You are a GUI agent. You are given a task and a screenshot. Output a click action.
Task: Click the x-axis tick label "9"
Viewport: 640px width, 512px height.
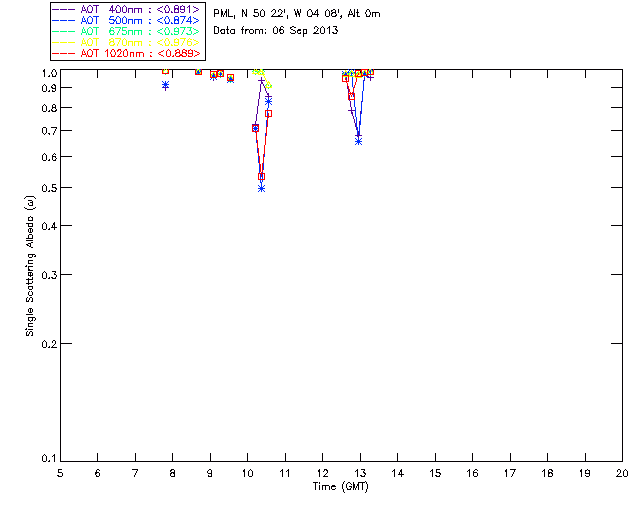[x=210, y=473]
